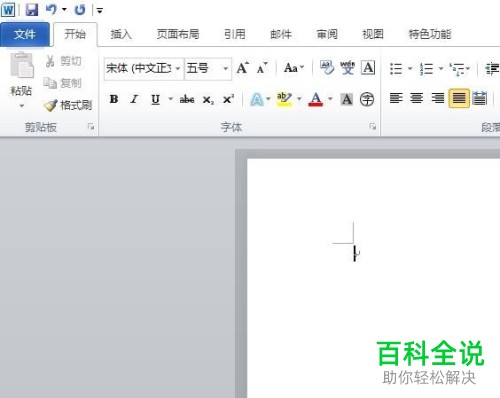Screen dimensions: 500x398
Task: Open the 字体 font dialog launcher
Action: click(x=373, y=126)
